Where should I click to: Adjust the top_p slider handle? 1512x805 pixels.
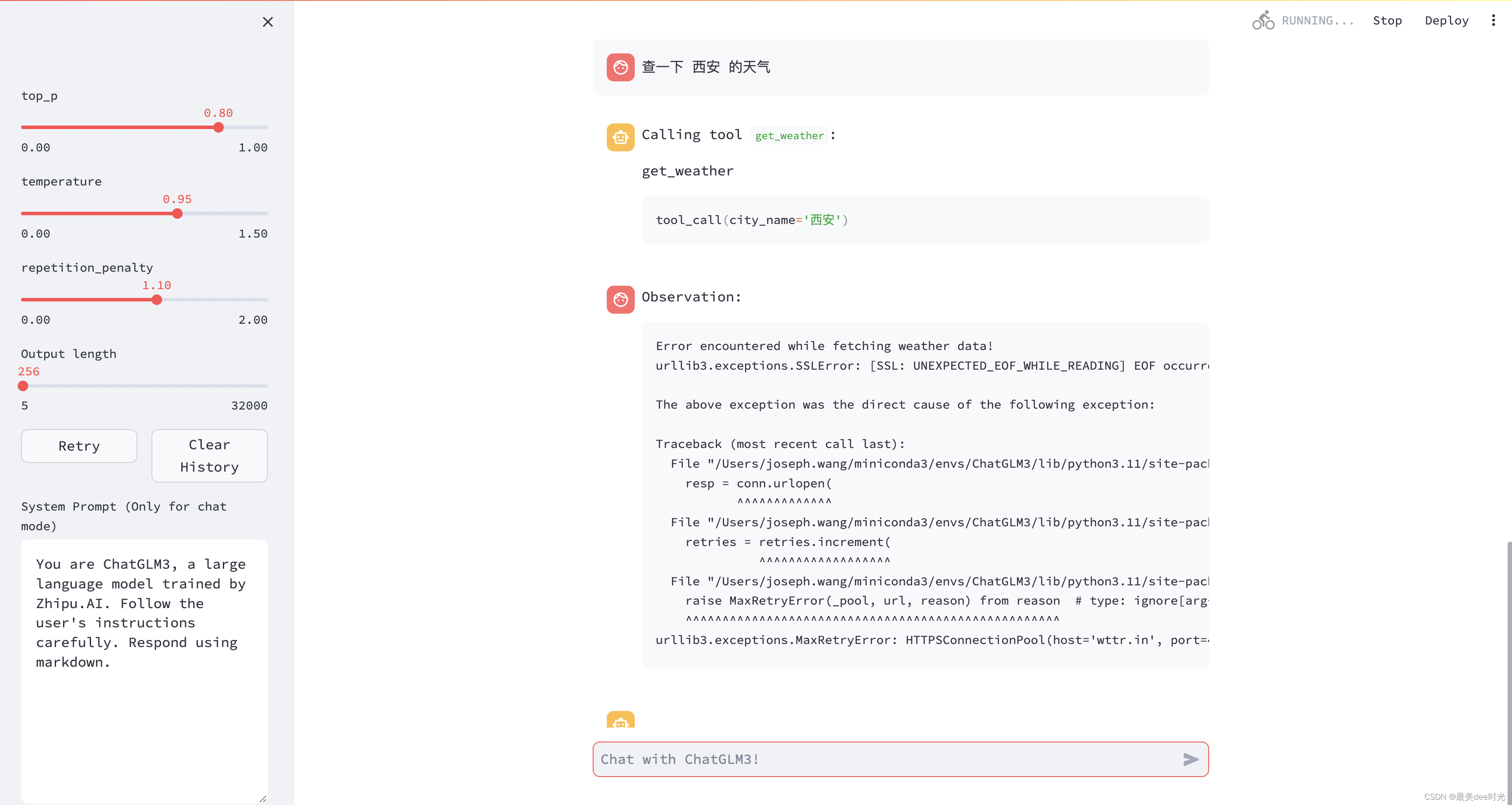[x=218, y=127]
